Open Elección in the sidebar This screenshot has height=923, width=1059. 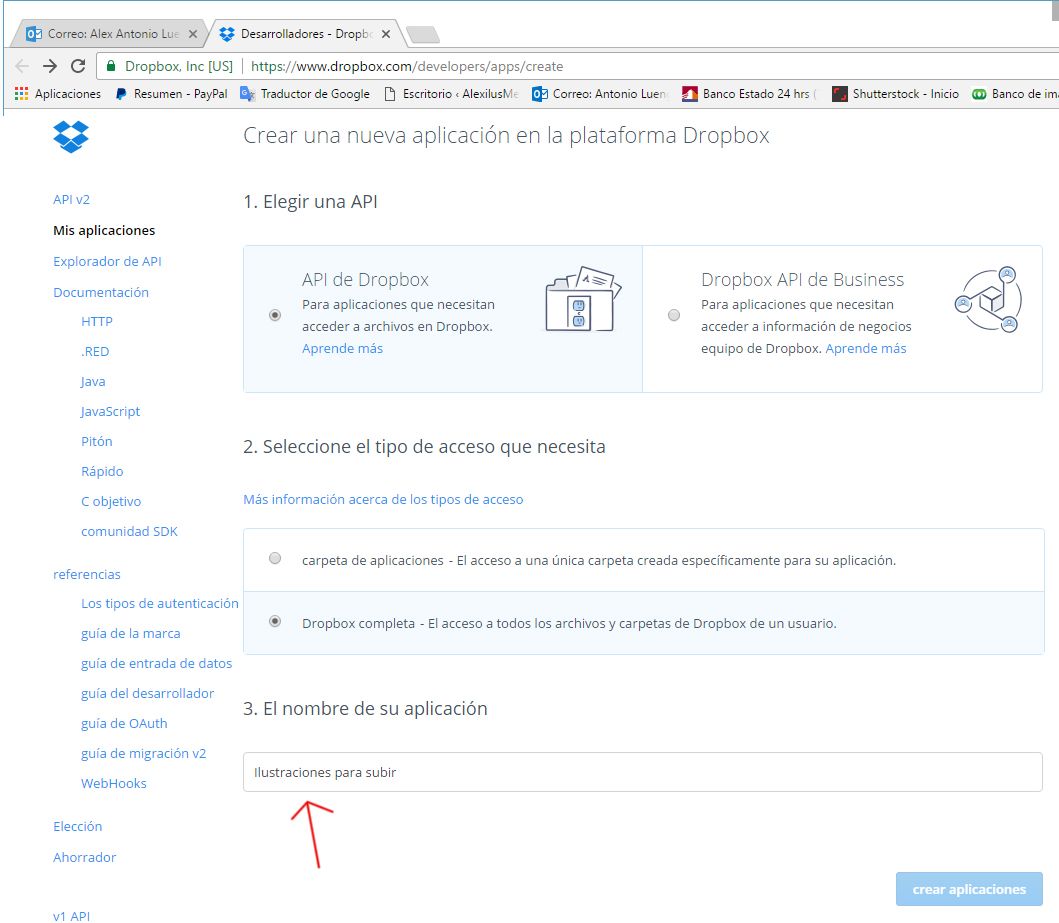pos(78,826)
